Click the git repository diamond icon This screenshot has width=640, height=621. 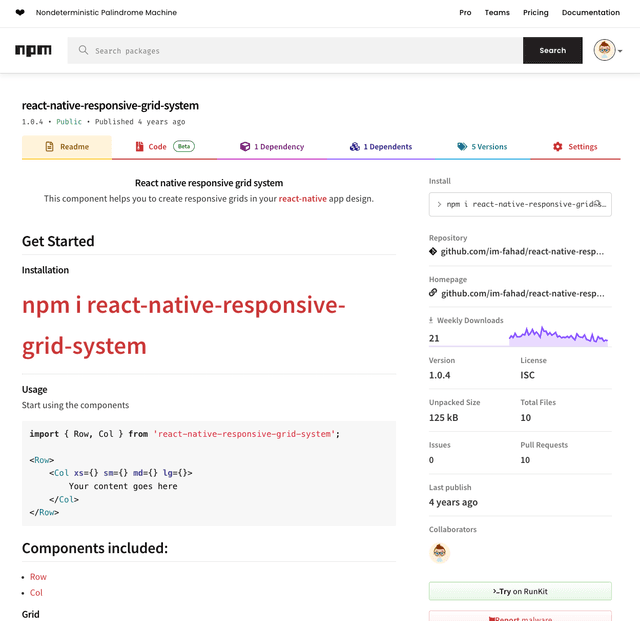tap(433, 251)
